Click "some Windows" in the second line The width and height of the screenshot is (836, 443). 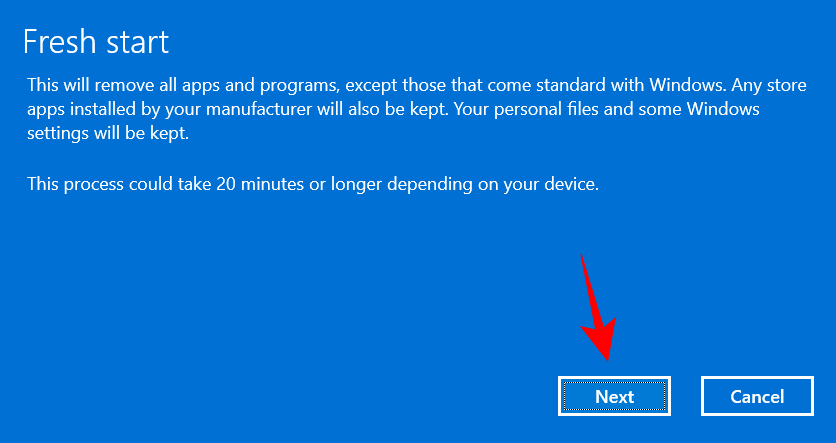point(708,109)
